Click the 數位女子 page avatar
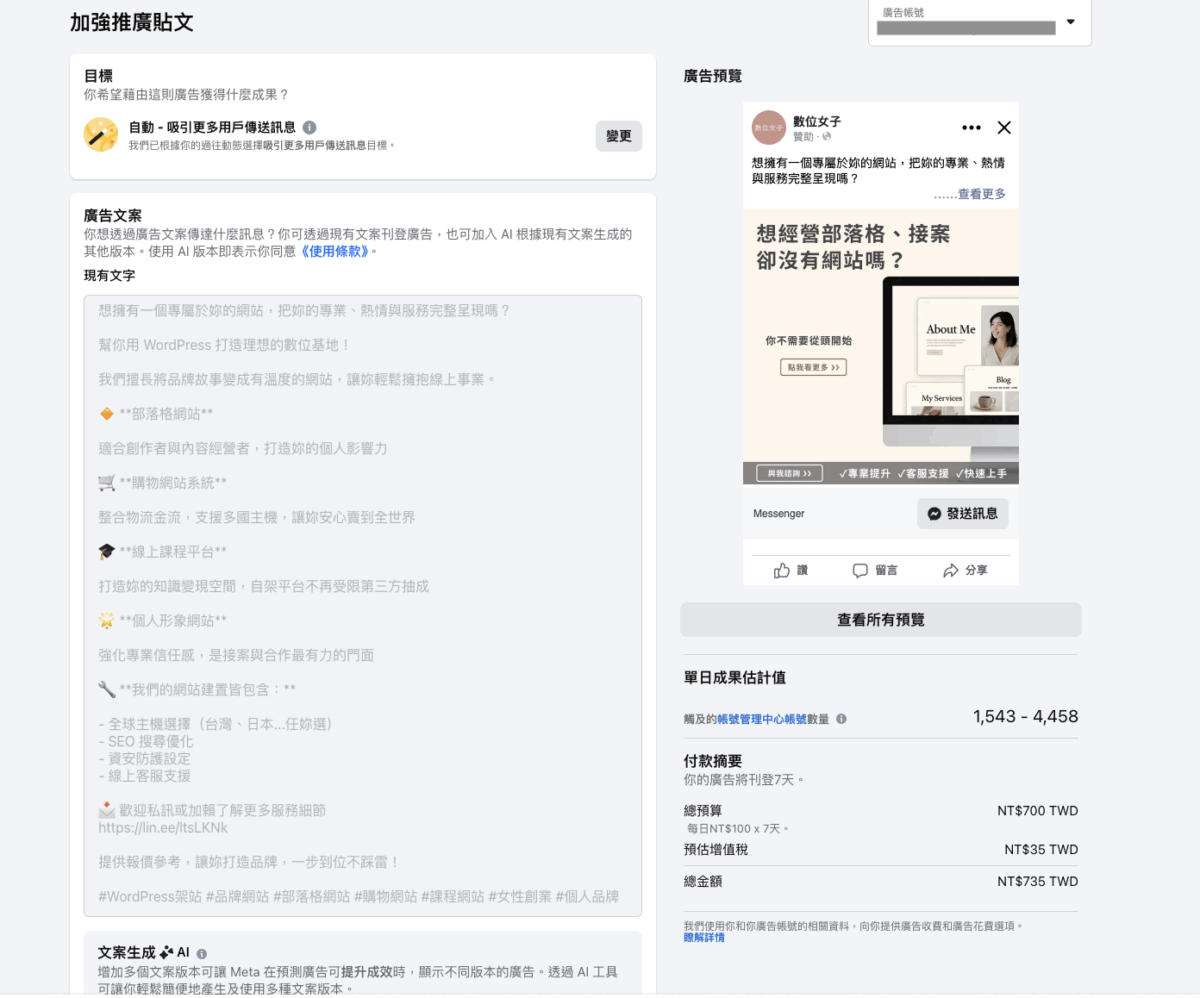Viewport: 1200px width, 998px height. click(769, 128)
